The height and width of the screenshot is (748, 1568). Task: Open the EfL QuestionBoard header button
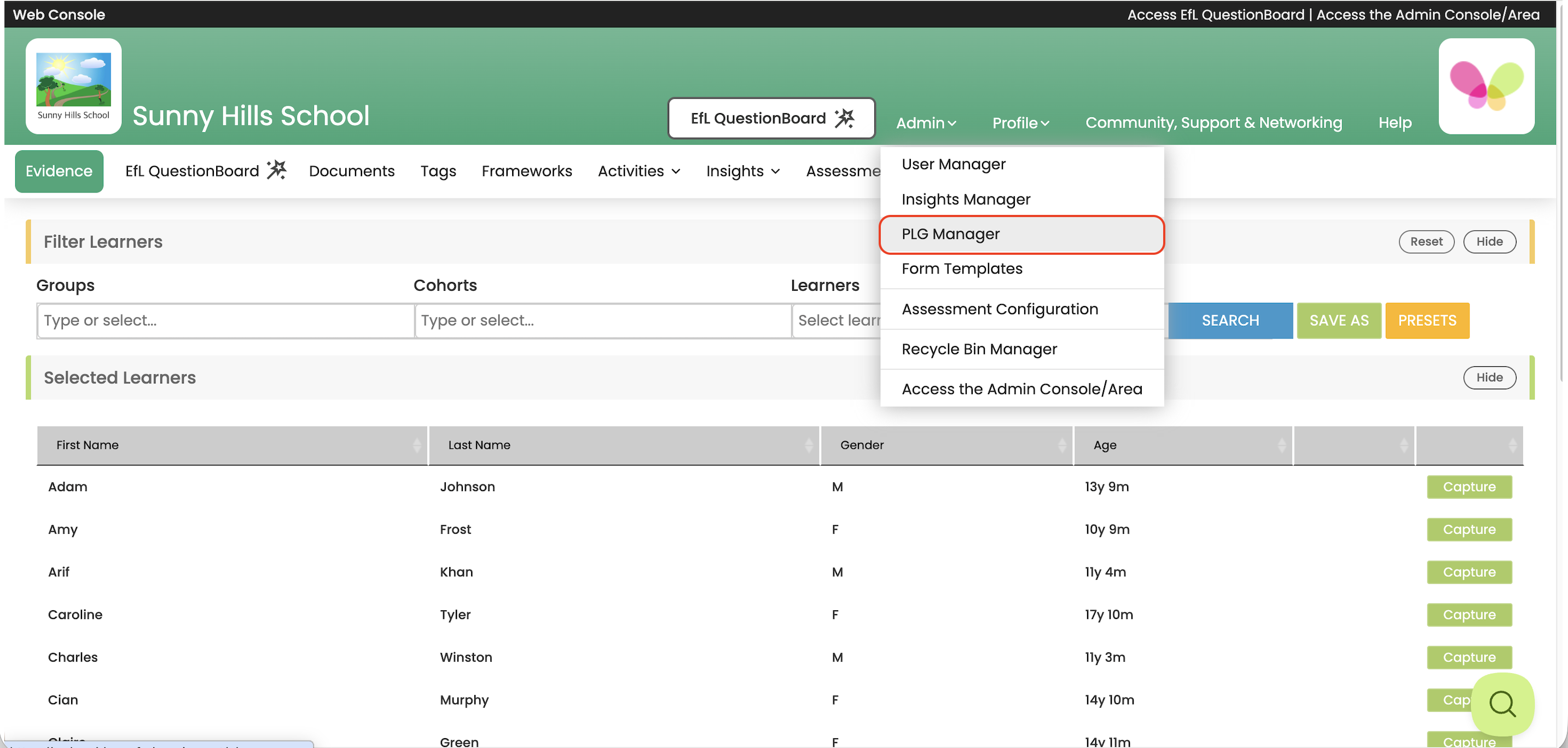tap(771, 118)
